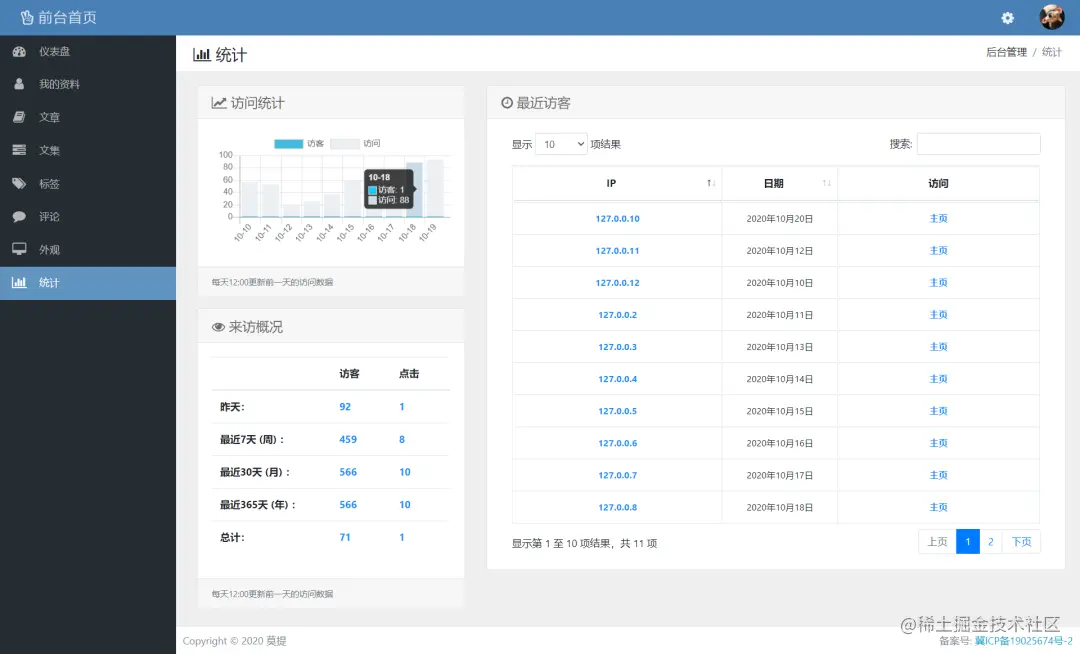The image size is (1080, 654).
Task: Click 最近365天 click count 10
Action: [405, 505]
